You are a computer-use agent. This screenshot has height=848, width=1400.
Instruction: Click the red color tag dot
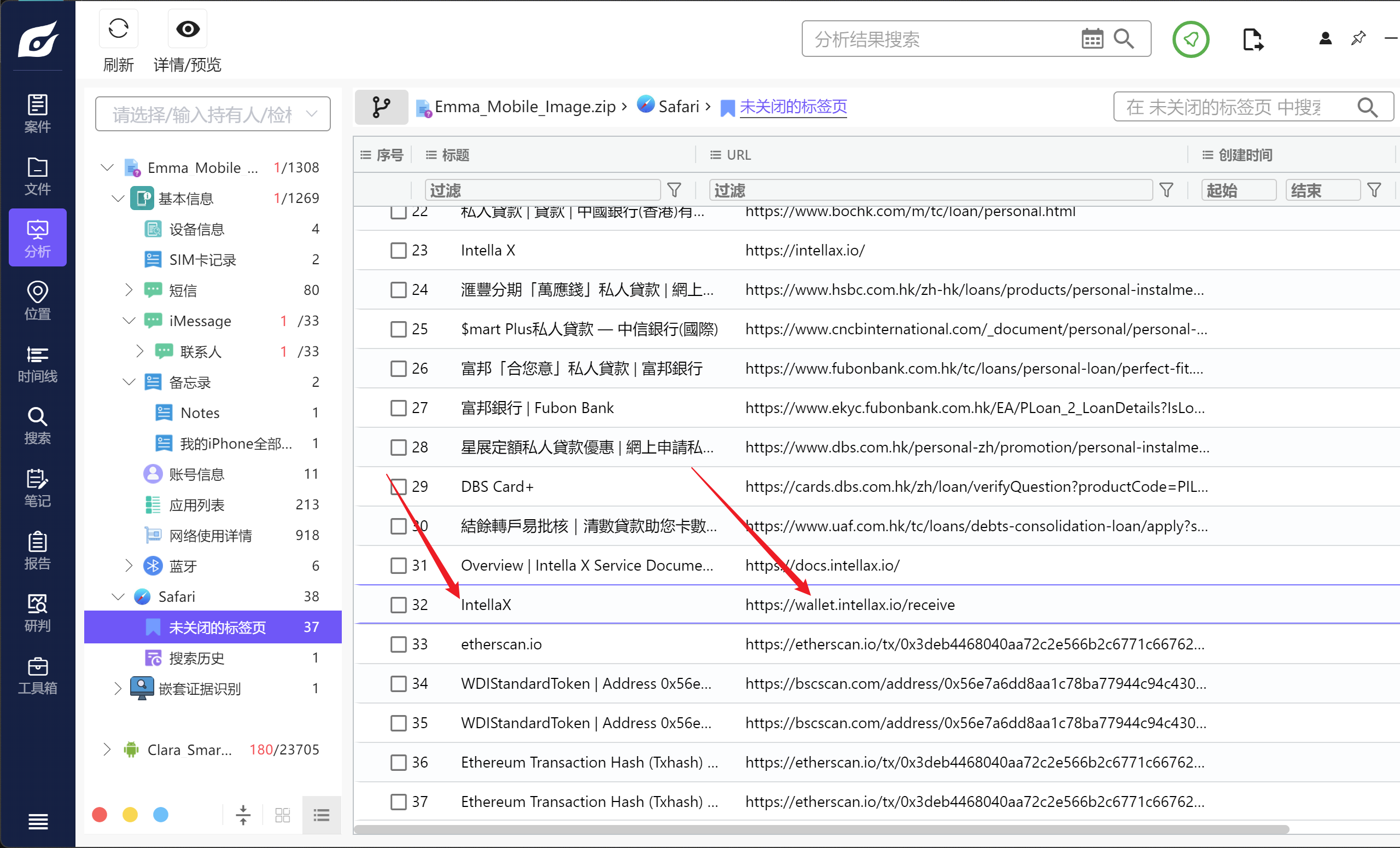pos(100,815)
